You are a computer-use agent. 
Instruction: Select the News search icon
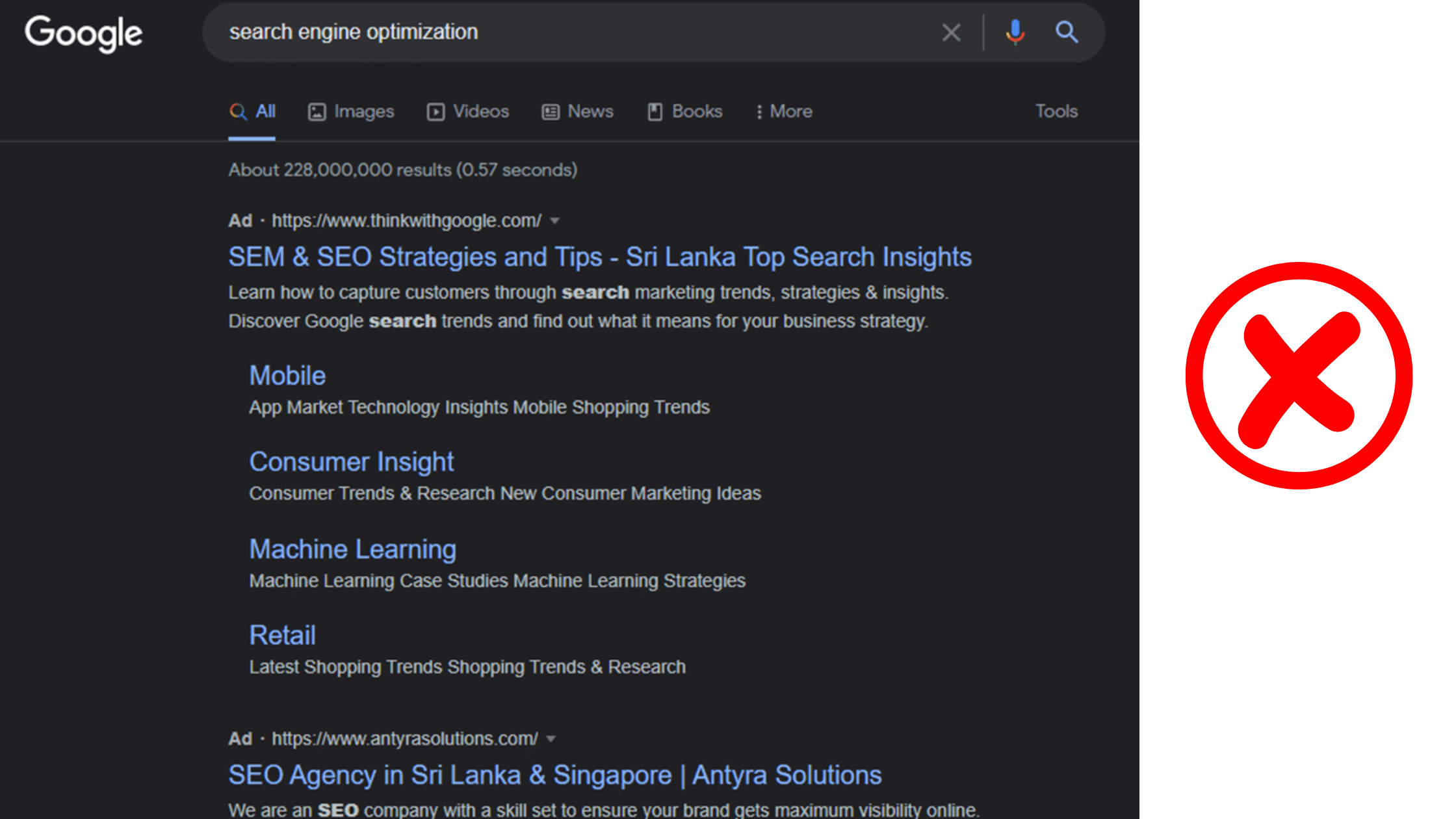pyautogui.click(x=550, y=111)
